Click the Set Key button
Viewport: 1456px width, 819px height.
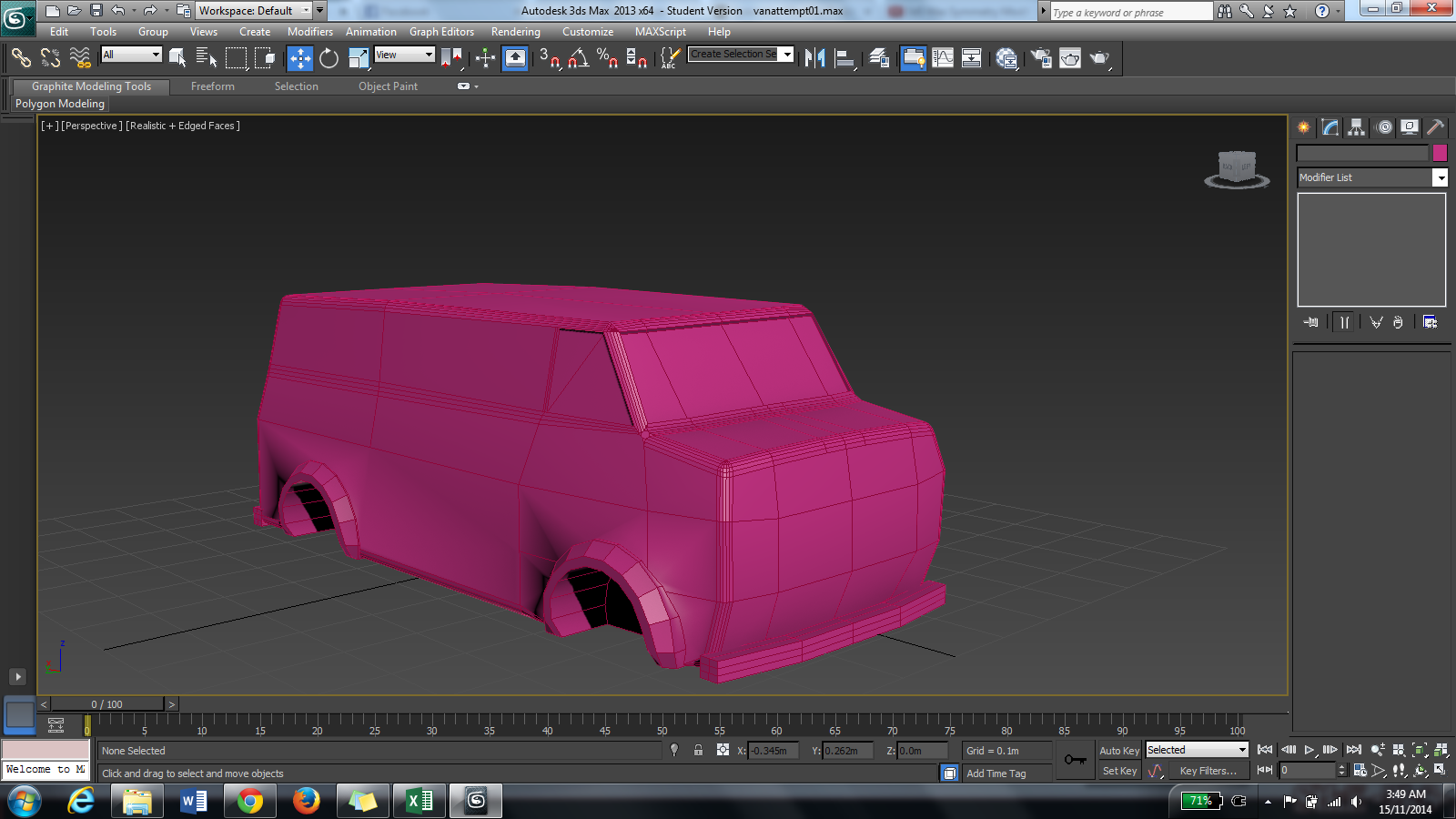point(1119,771)
